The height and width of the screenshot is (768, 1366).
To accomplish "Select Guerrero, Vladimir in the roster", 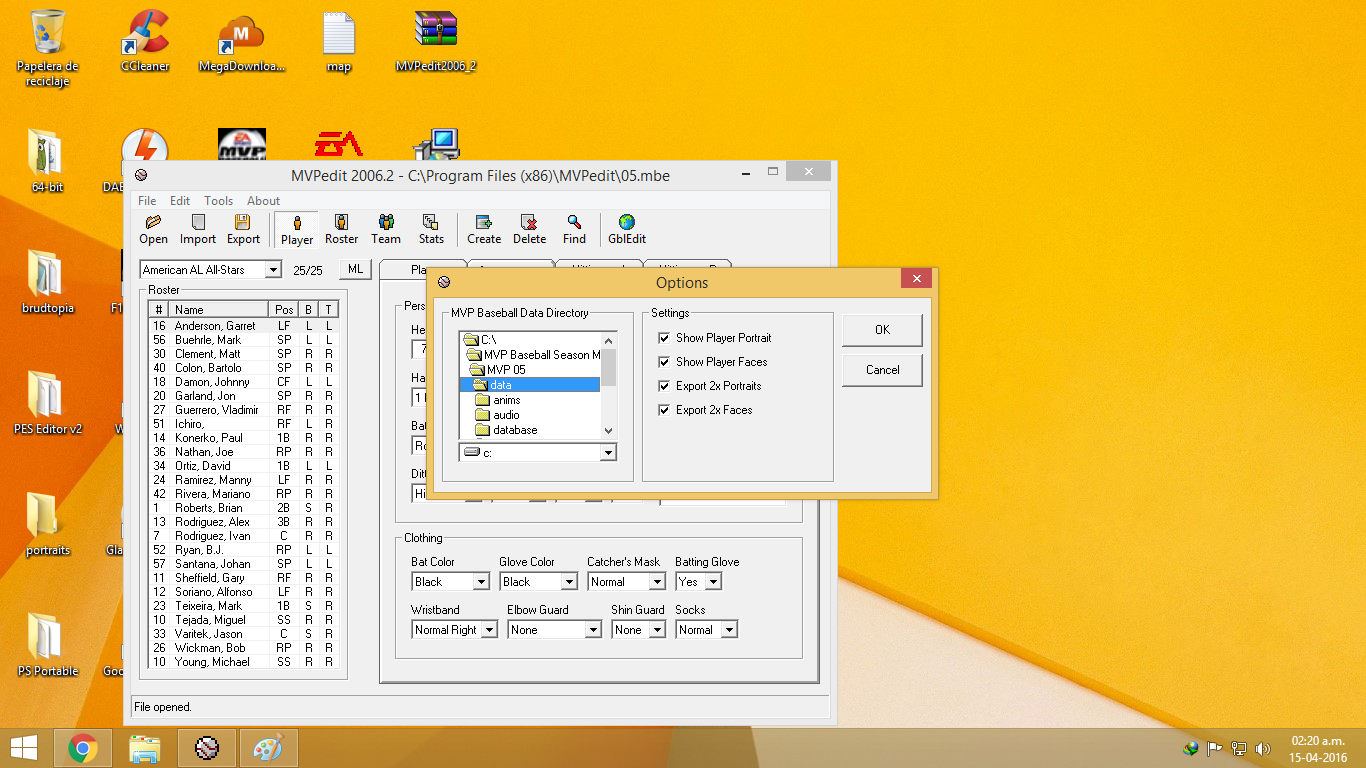I will coord(244,410).
